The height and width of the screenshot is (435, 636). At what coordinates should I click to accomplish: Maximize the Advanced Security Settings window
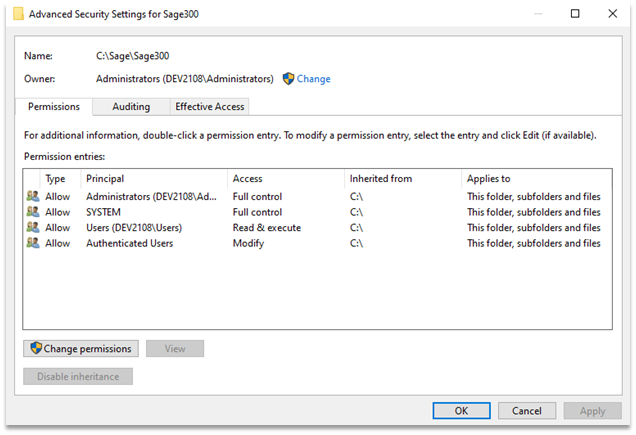[x=576, y=15]
